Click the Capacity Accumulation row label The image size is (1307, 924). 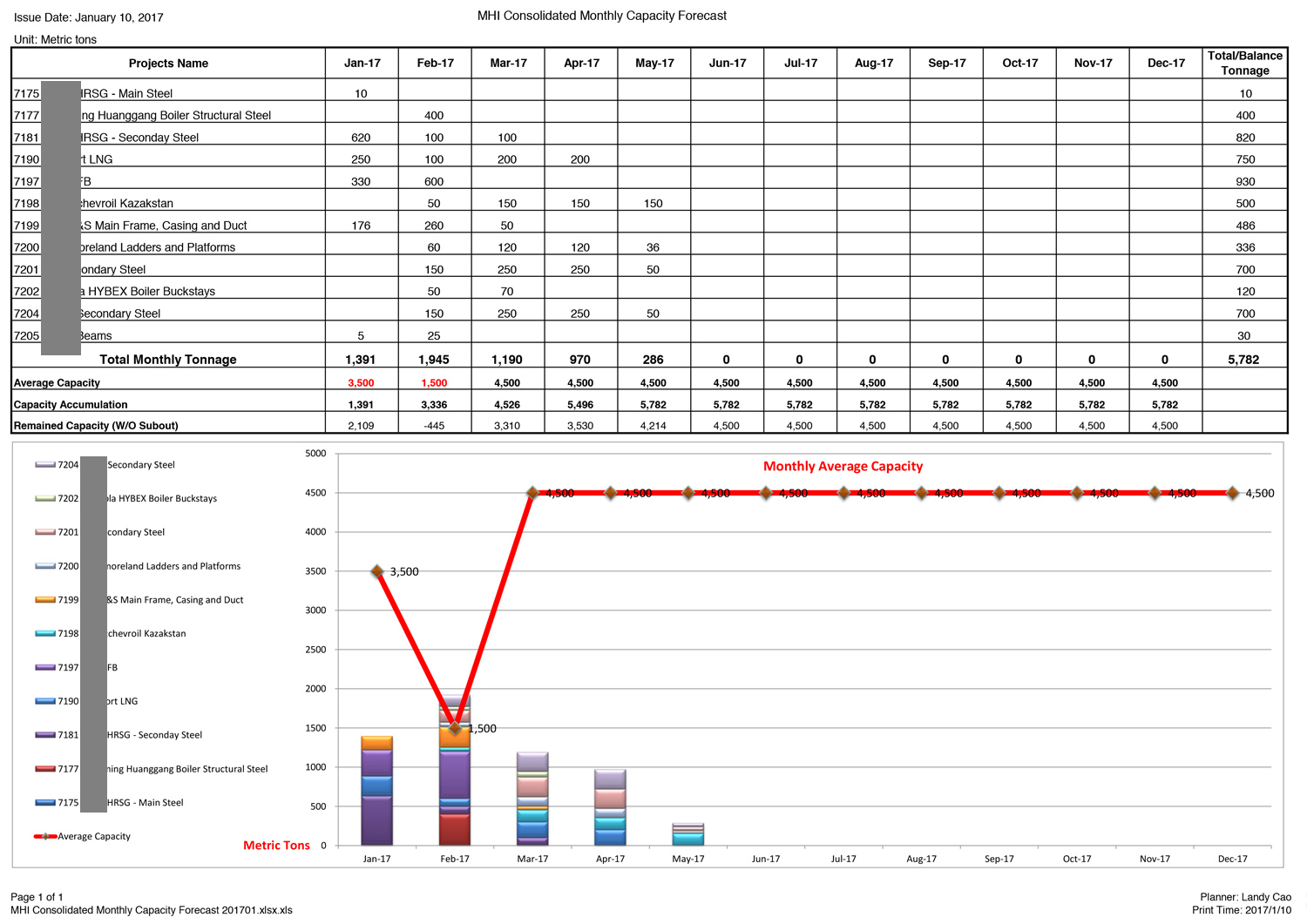71,405
